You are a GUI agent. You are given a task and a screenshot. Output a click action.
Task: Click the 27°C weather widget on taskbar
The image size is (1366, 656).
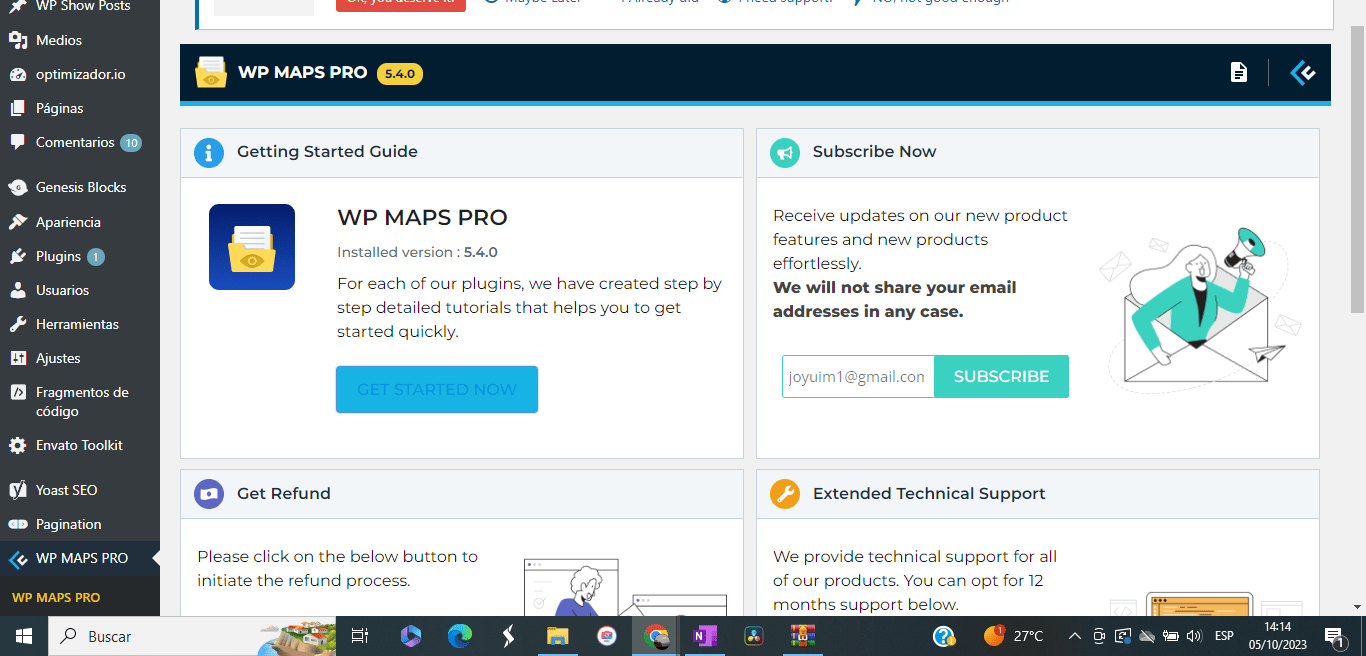pos(1013,636)
